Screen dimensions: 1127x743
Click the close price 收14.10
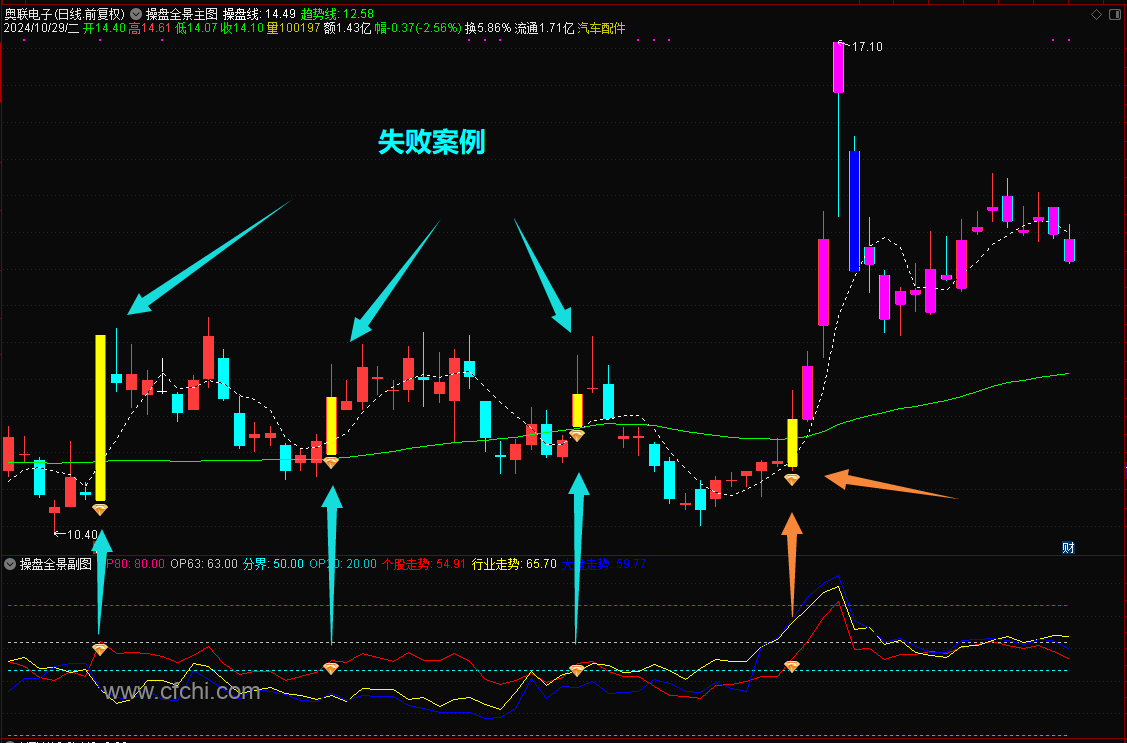click(242, 29)
